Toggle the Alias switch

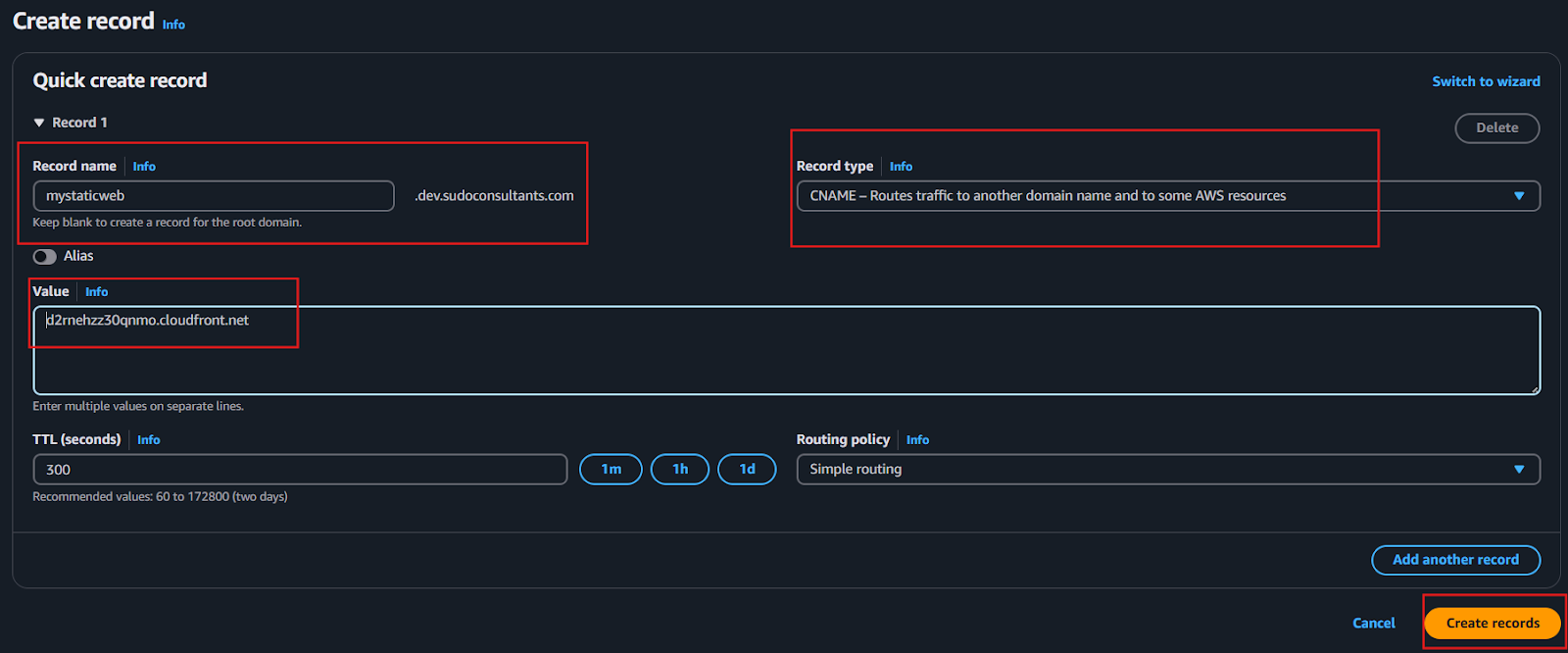[x=44, y=256]
